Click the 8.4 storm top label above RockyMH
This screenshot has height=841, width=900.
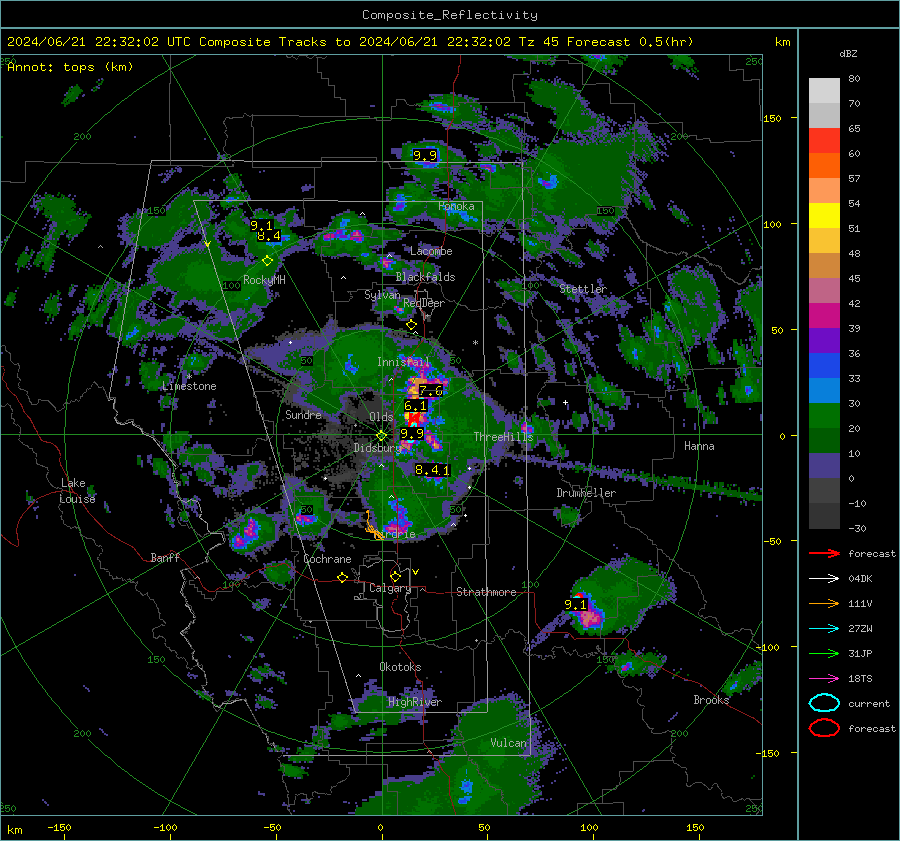tap(269, 236)
